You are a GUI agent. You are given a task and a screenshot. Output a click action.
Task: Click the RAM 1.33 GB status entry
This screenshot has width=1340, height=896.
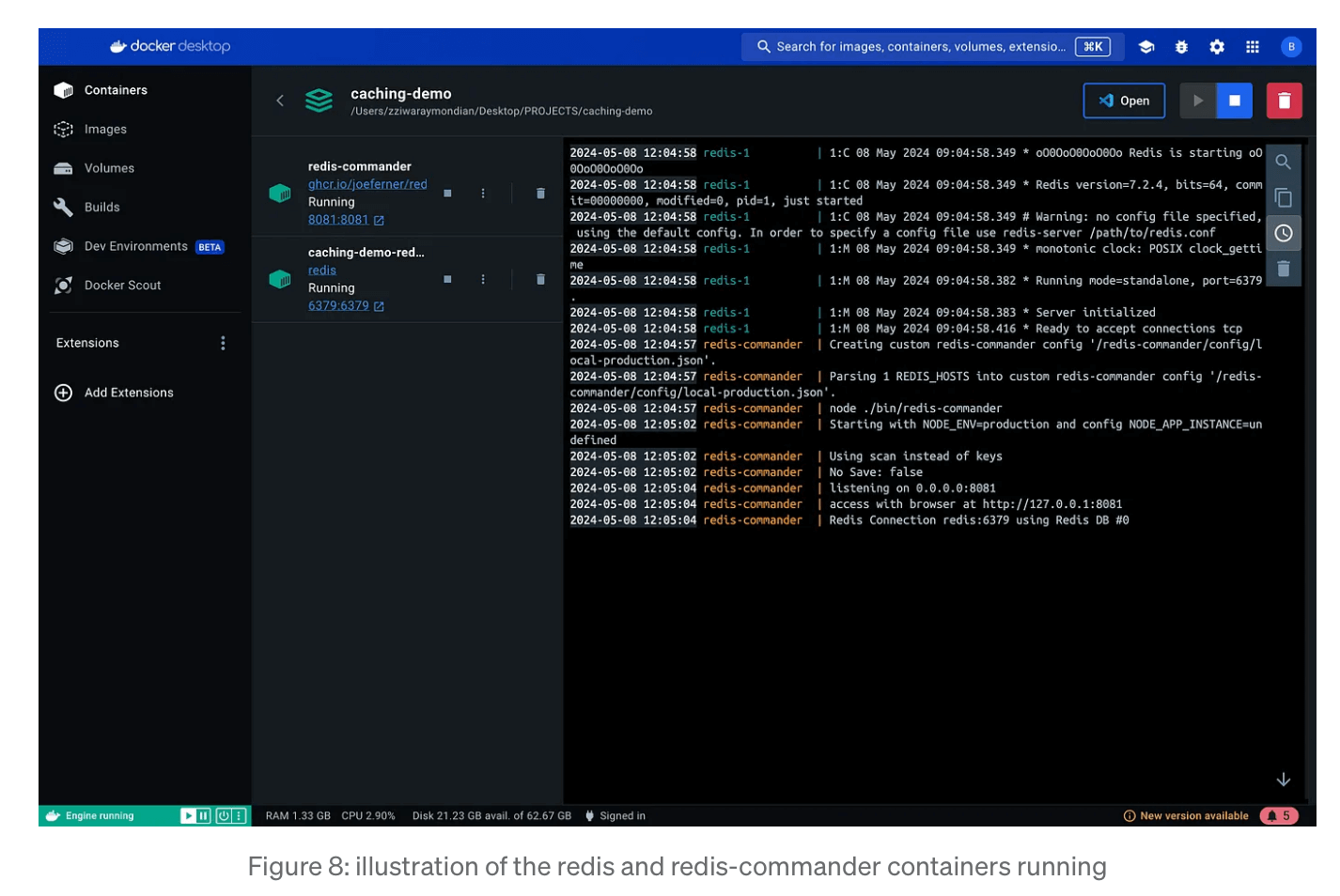(x=298, y=816)
